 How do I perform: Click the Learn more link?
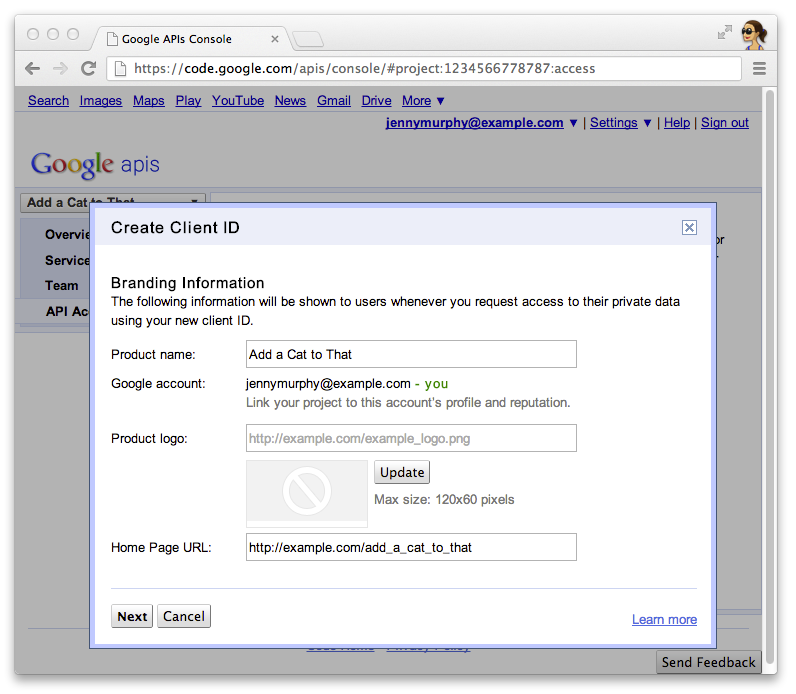[664, 620]
